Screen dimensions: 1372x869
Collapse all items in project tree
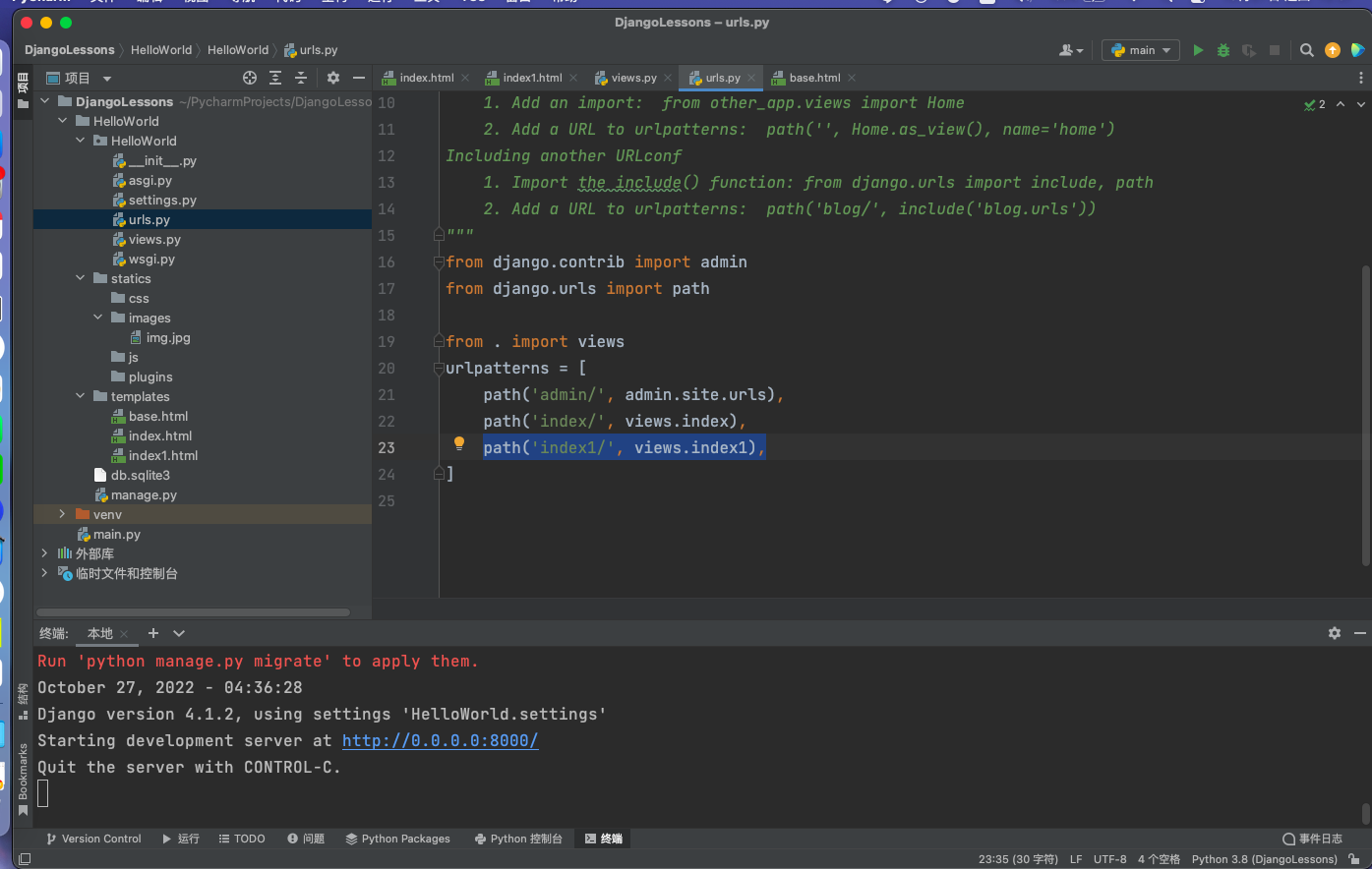pos(301,78)
